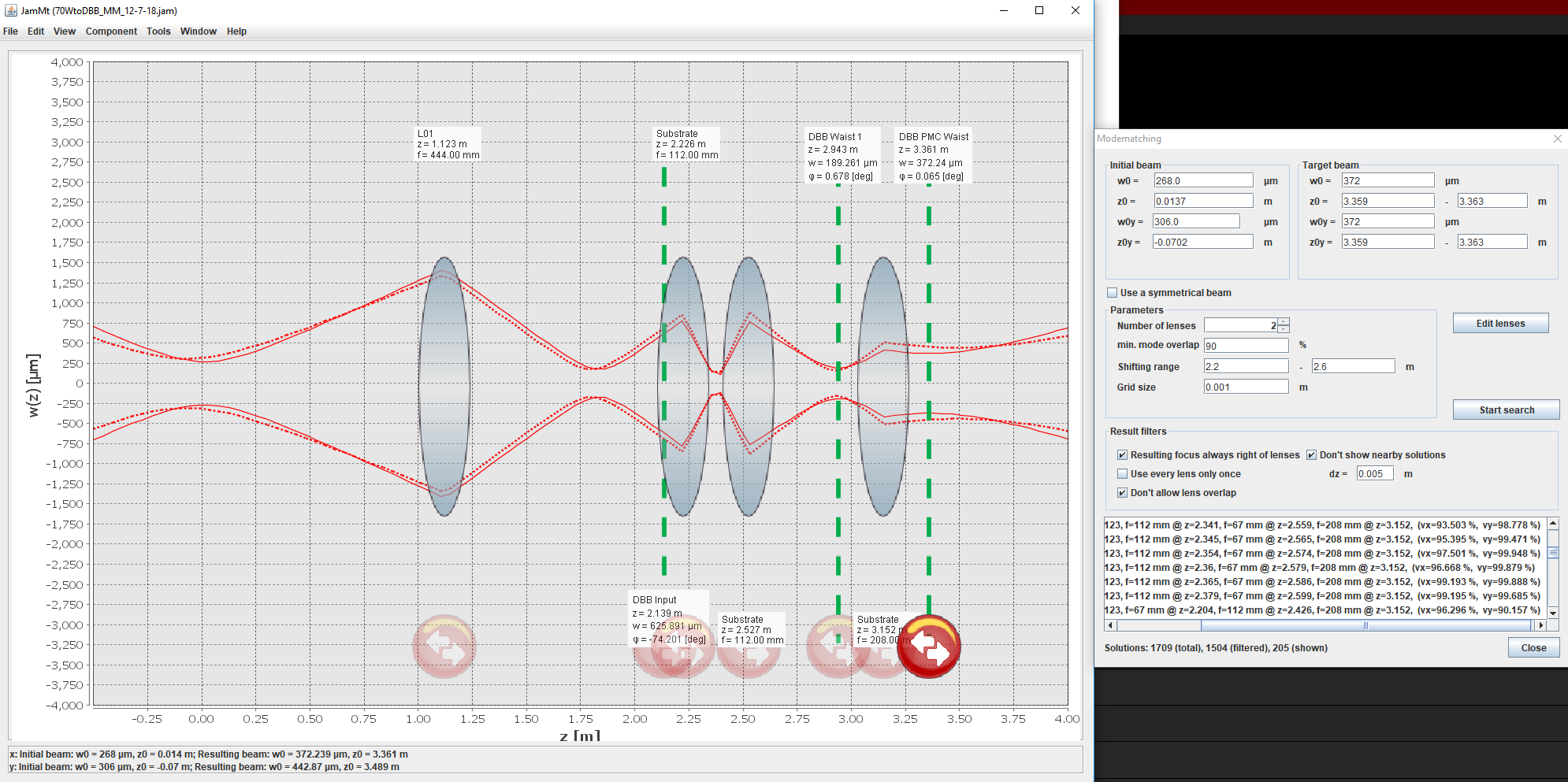Toggle Resulting focus always right of lenses

(1122, 455)
